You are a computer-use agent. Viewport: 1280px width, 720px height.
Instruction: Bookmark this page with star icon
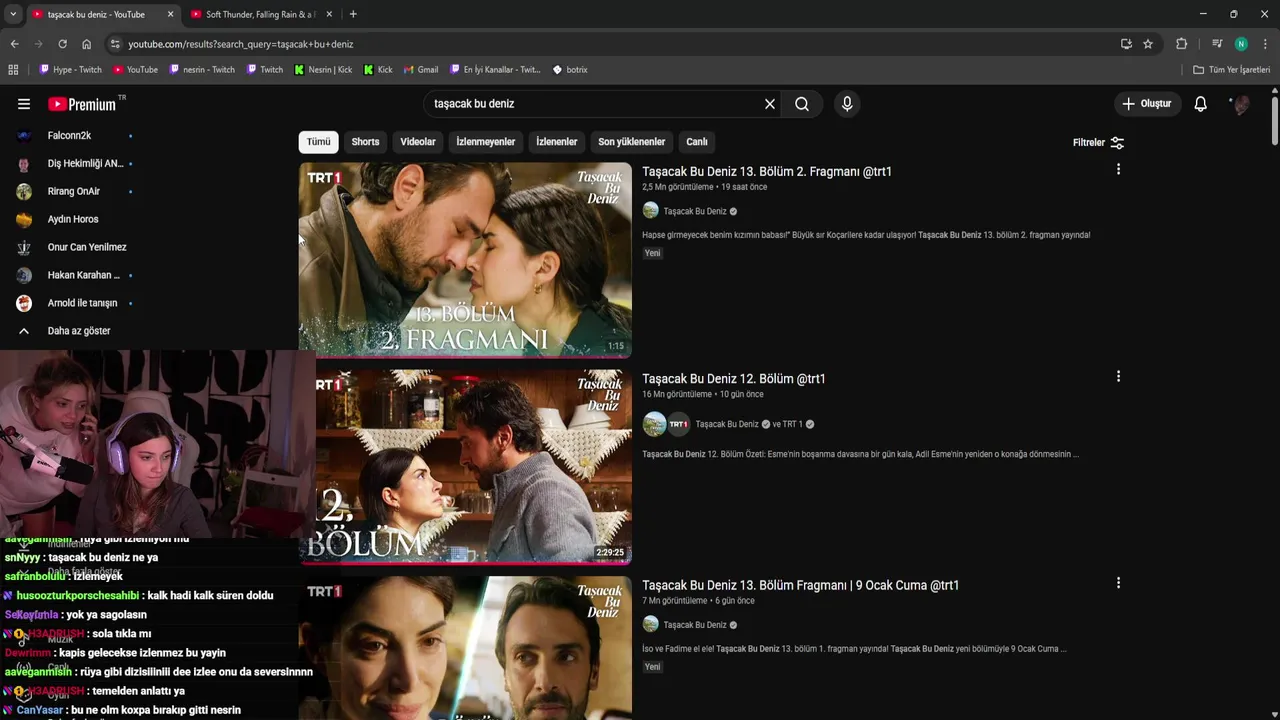pos(1148,44)
